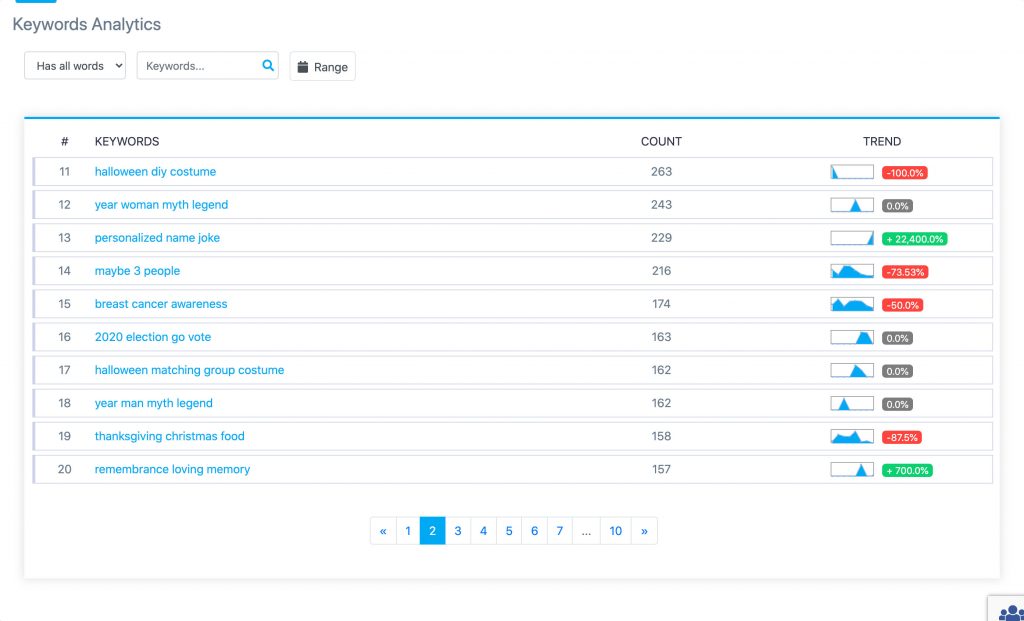
Task: Click the trend sparkline for thanksgiving christmas food
Action: click(x=851, y=436)
